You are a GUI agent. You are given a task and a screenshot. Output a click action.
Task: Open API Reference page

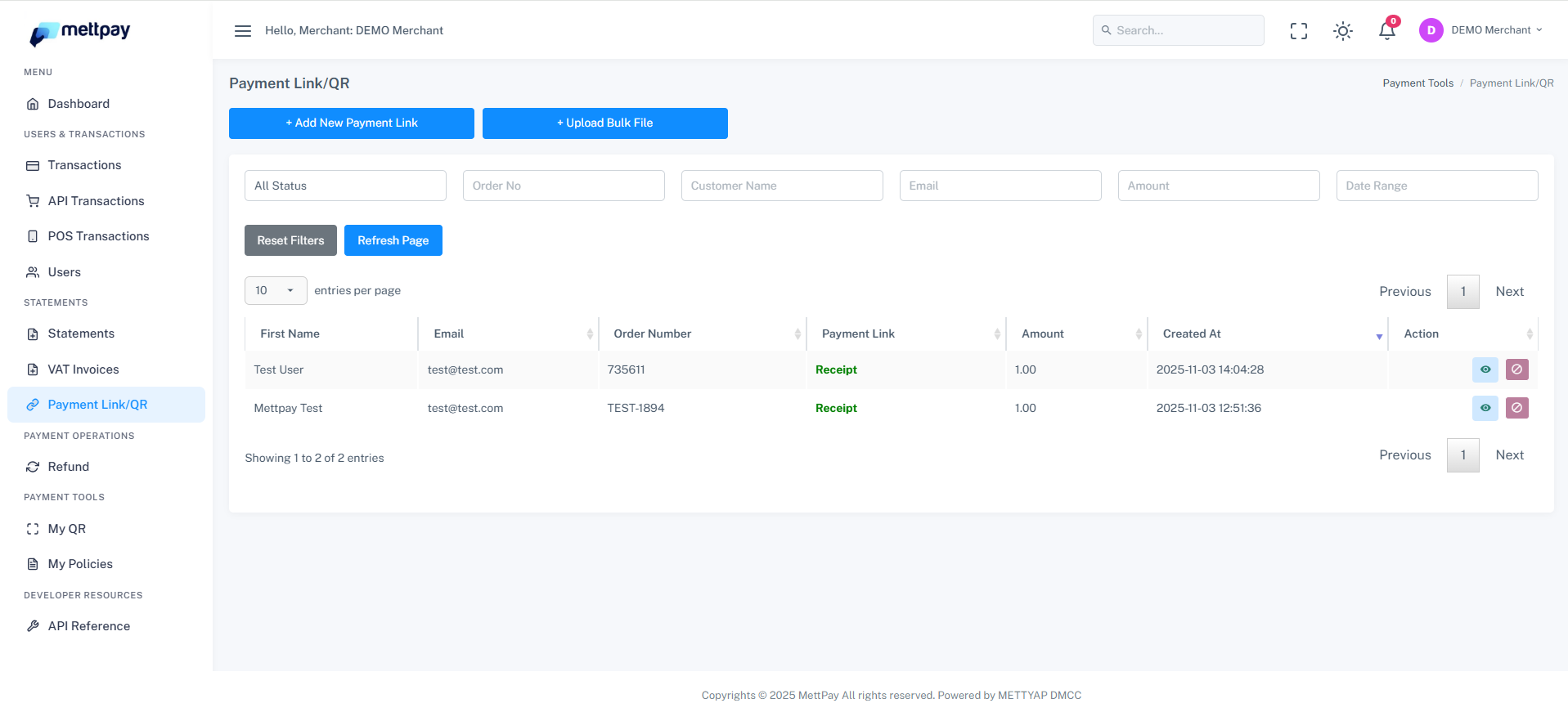(89, 626)
